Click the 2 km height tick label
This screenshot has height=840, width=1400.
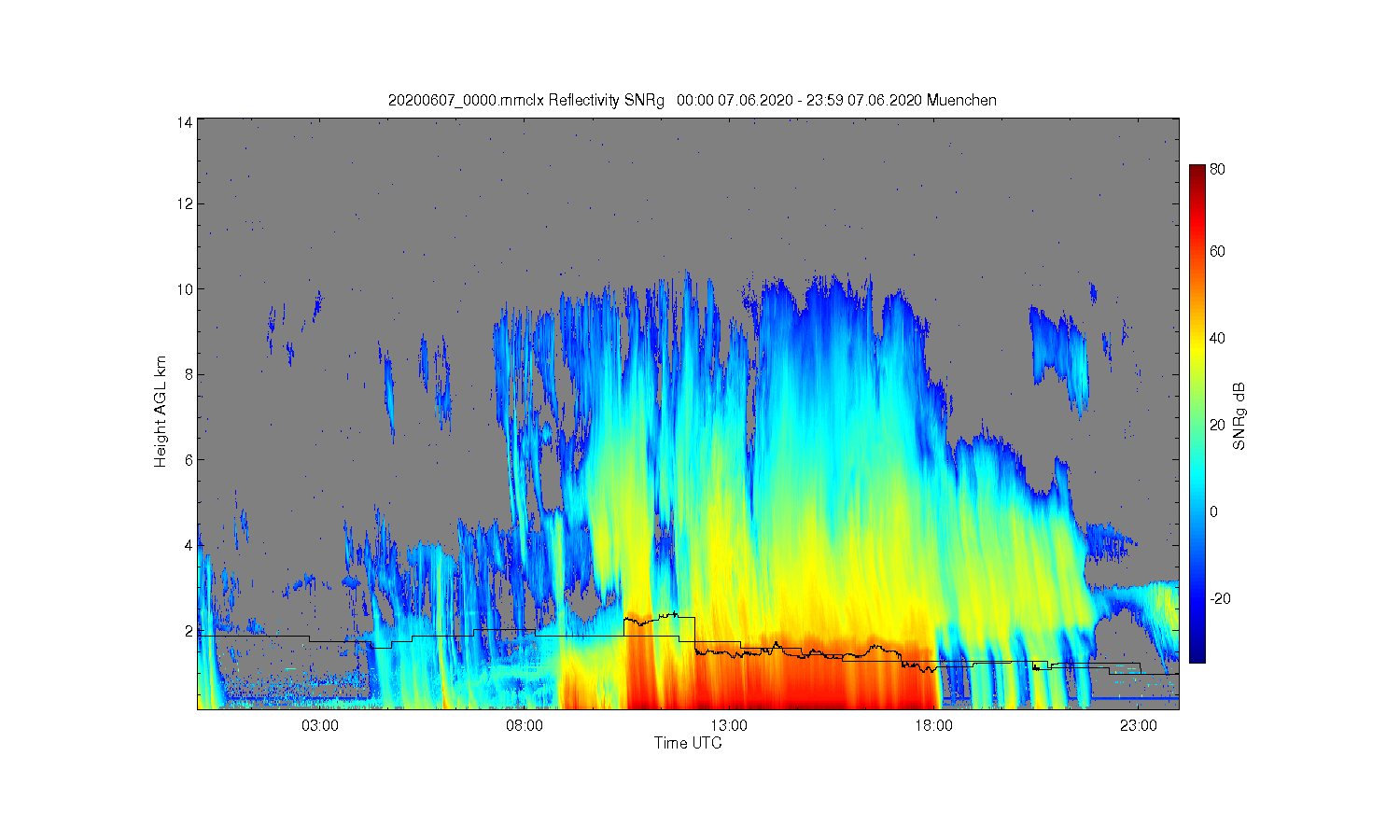(x=189, y=631)
